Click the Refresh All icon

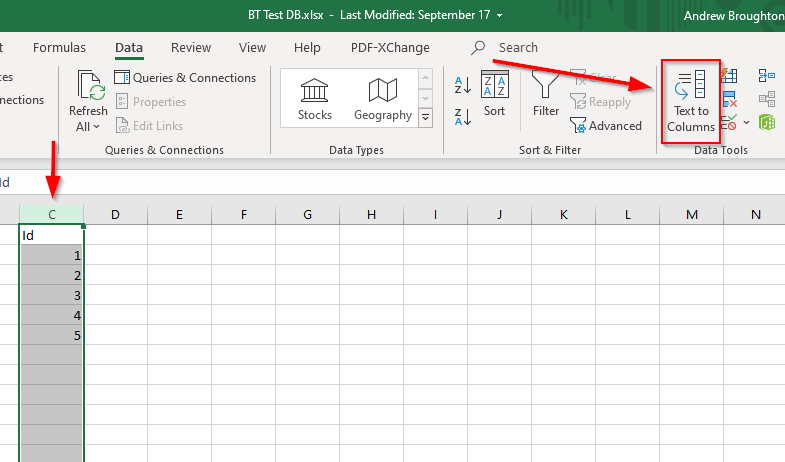pyautogui.click(x=90, y=85)
